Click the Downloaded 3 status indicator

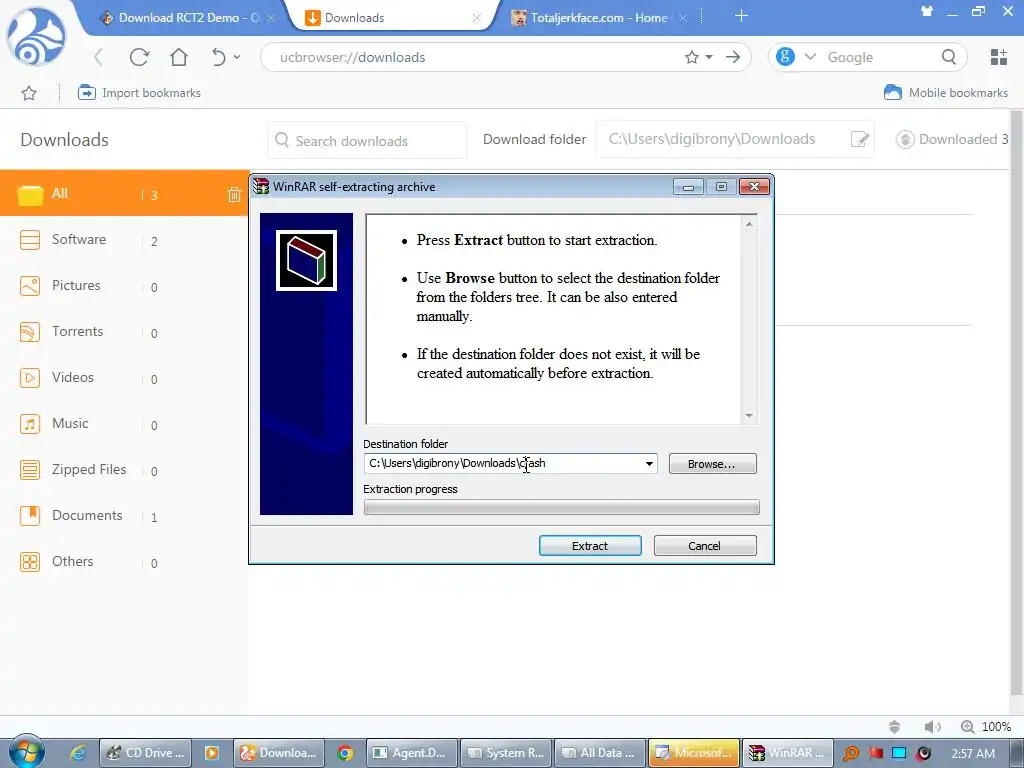[952, 139]
